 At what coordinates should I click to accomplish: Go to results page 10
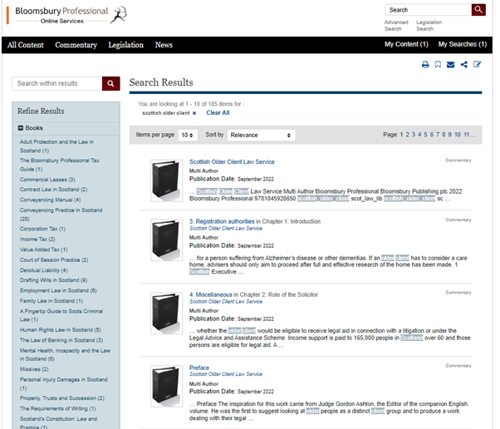457,135
